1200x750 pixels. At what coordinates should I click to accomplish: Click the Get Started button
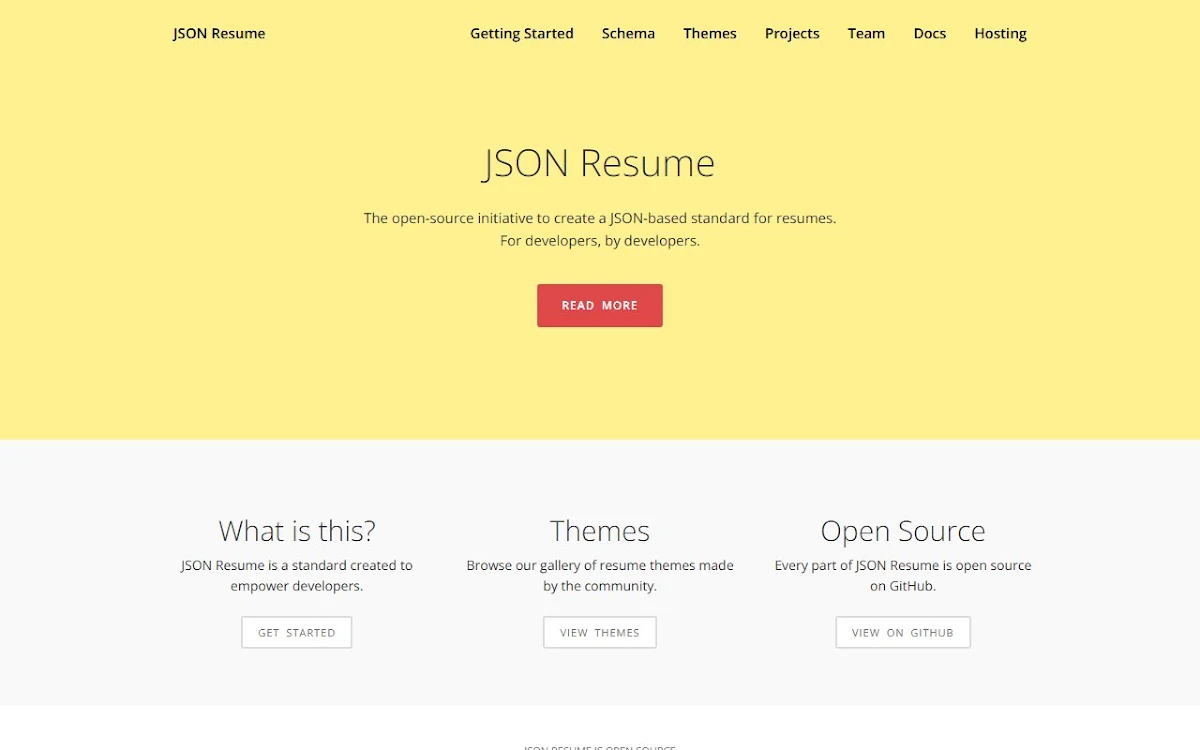pos(297,632)
